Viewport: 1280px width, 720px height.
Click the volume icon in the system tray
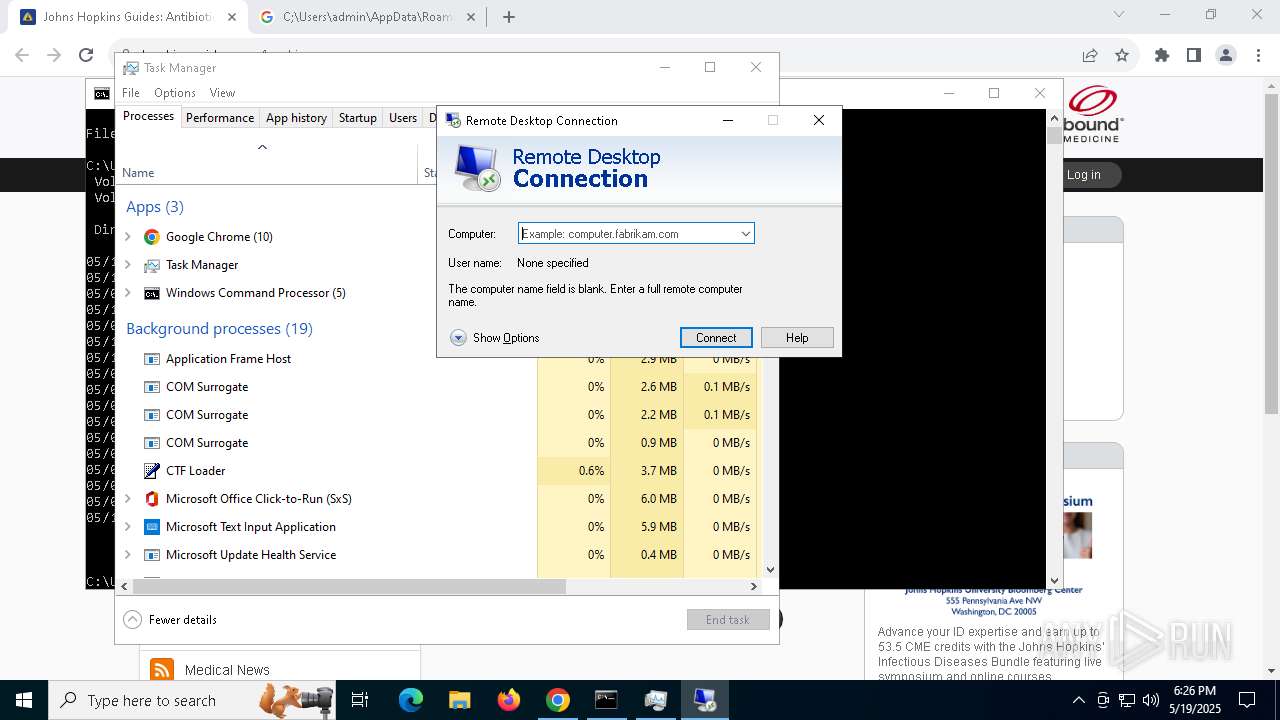coord(1150,700)
